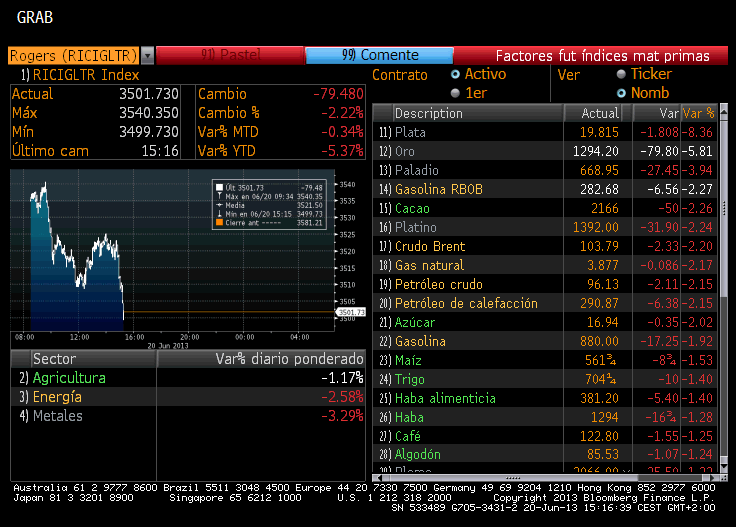Open the 19) Petróleo crudo row
Image resolution: width=736 pixels, height=527 pixels.
[545, 284]
